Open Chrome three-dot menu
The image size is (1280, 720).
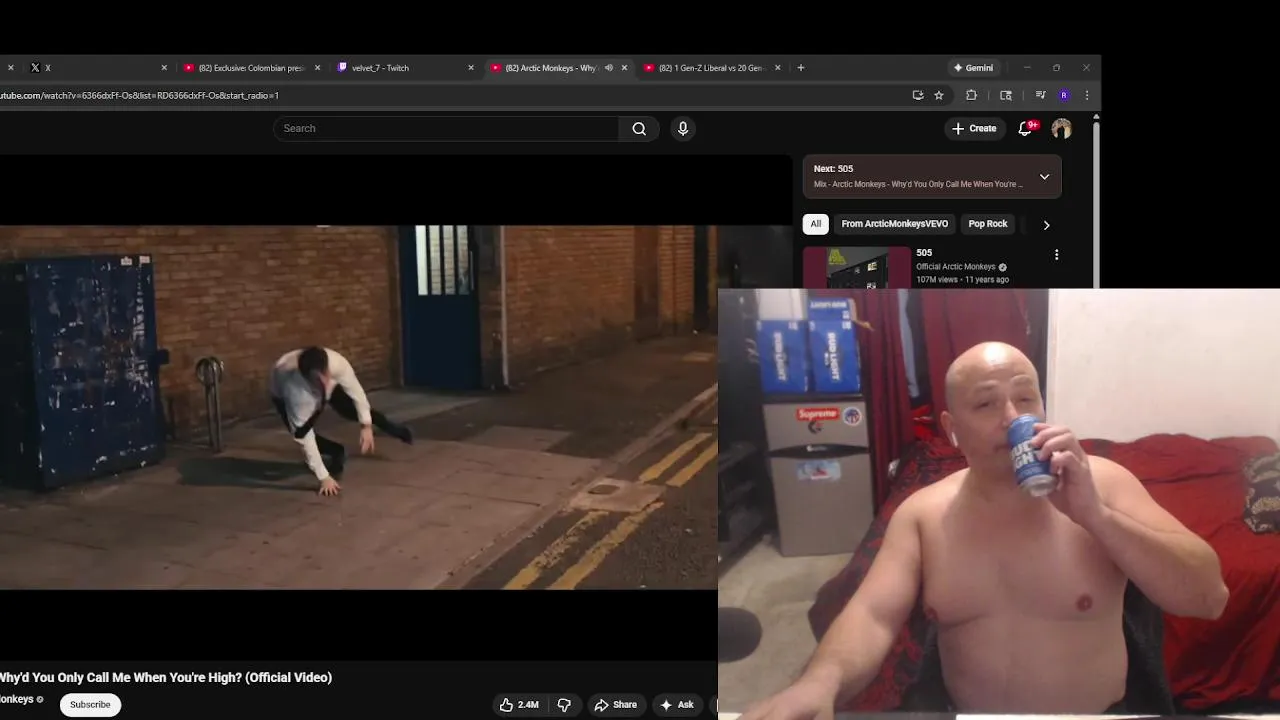(1087, 95)
